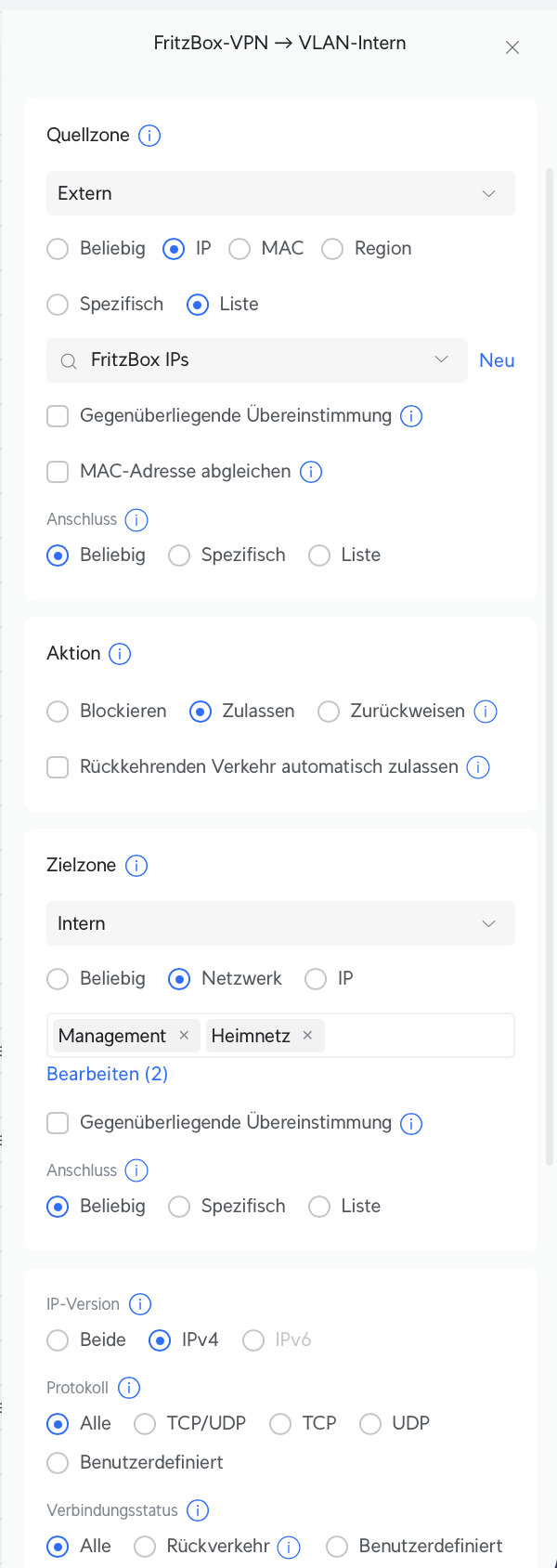The image size is (557, 1568).
Task: Open info icon next to Zurückweisen
Action: pyautogui.click(x=486, y=712)
